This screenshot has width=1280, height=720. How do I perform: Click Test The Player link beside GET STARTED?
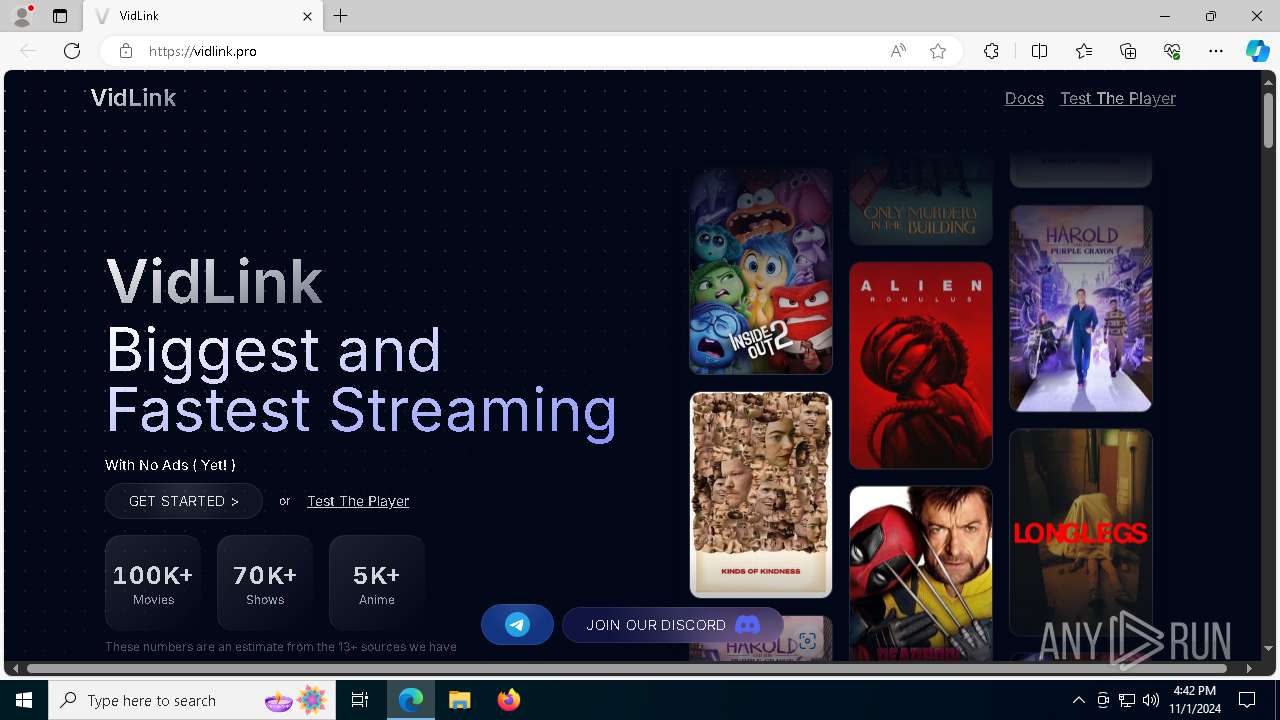(358, 501)
